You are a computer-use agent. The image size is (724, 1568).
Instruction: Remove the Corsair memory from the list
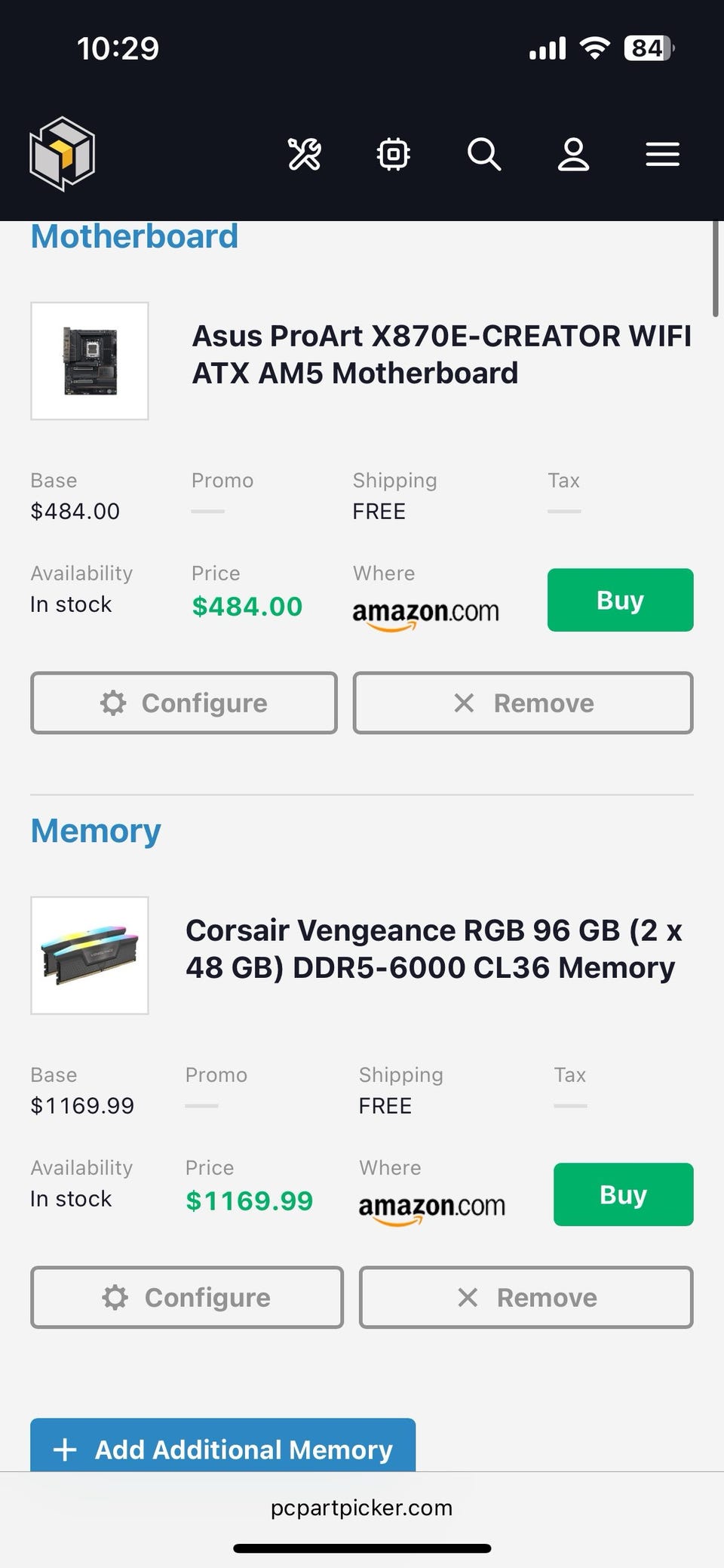(x=526, y=1297)
